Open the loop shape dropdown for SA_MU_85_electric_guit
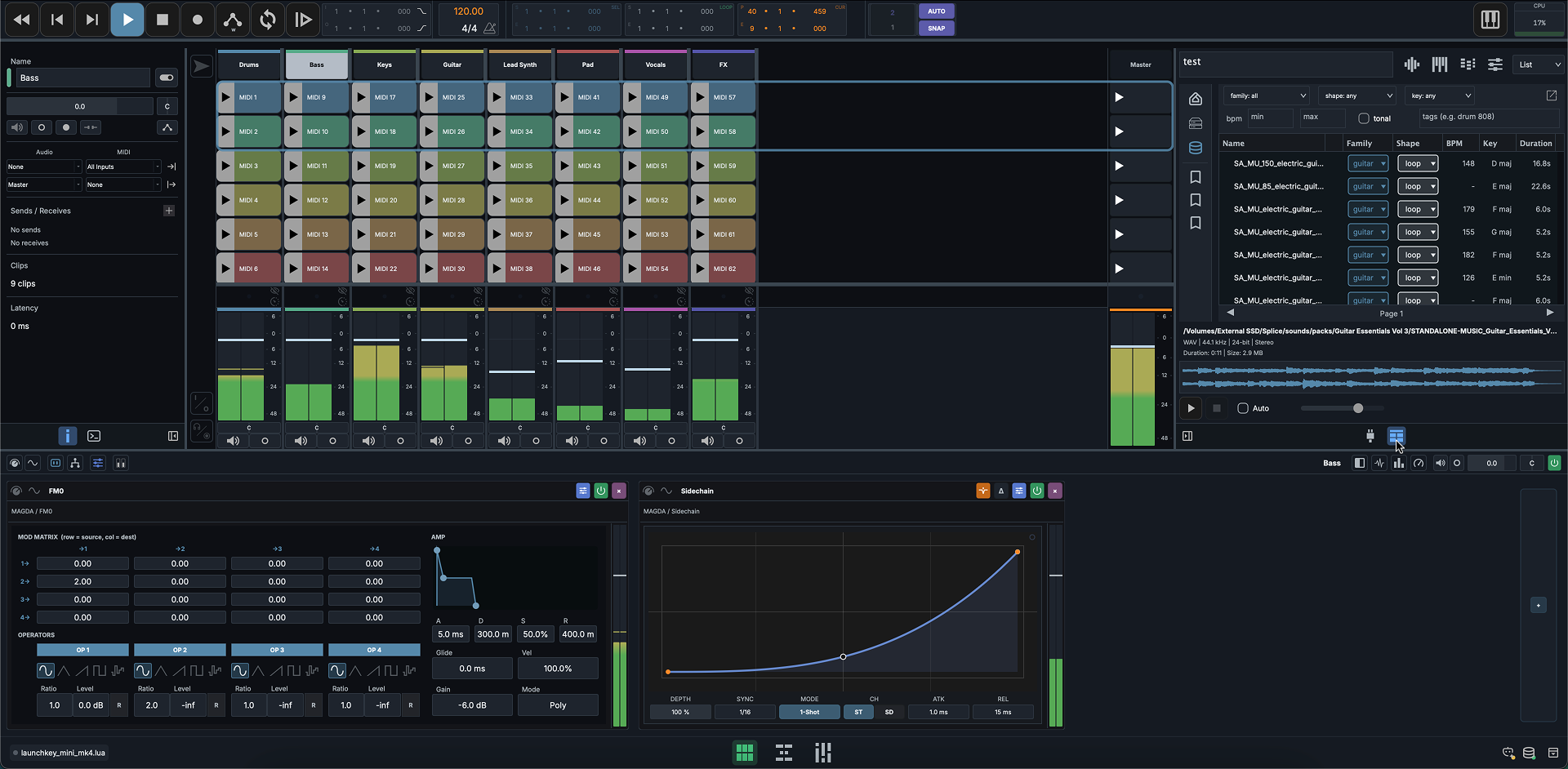 [x=1419, y=187]
